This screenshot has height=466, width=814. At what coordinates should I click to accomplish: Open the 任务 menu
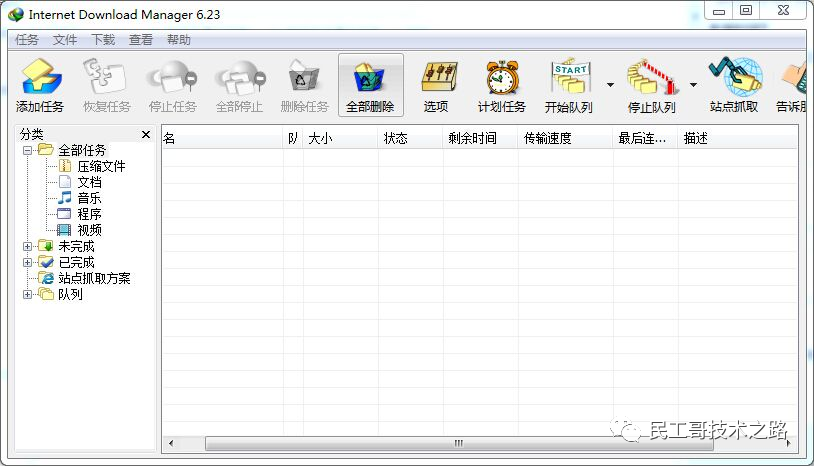coord(27,40)
